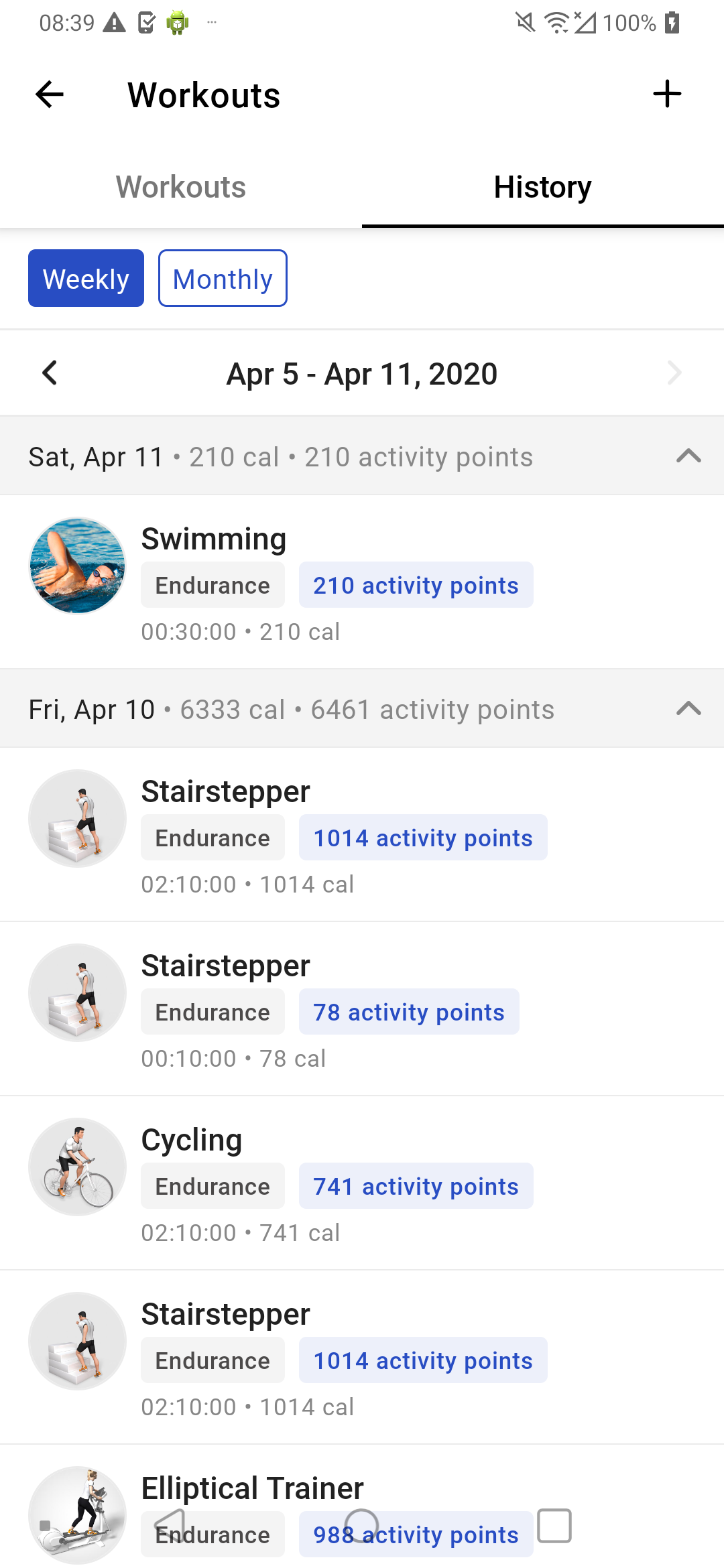Tap the Swimming workout thumbnail
This screenshot has width=724, height=1568.
78,566
